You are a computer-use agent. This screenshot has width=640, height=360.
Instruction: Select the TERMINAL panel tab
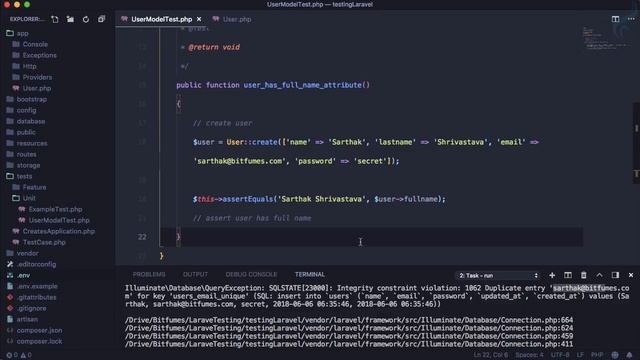pyautogui.click(x=310, y=274)
